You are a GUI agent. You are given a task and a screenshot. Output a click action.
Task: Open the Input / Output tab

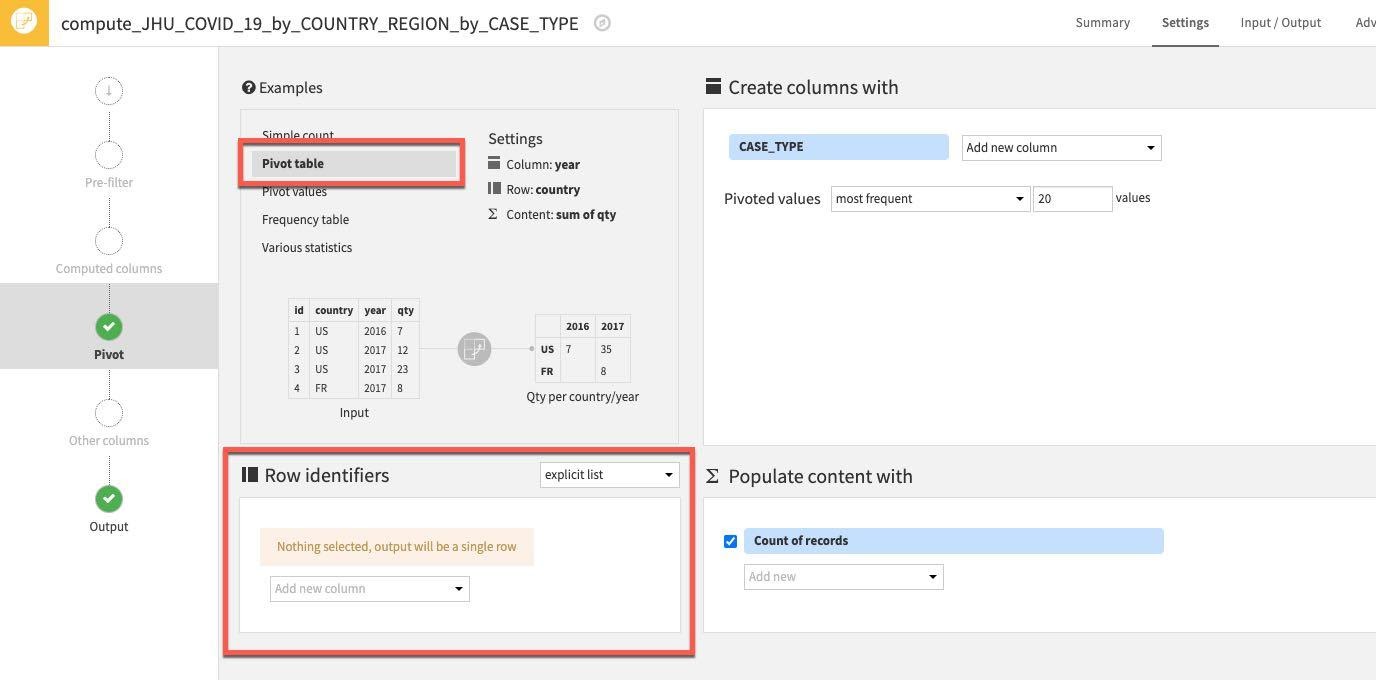[x=1280, y=23]
